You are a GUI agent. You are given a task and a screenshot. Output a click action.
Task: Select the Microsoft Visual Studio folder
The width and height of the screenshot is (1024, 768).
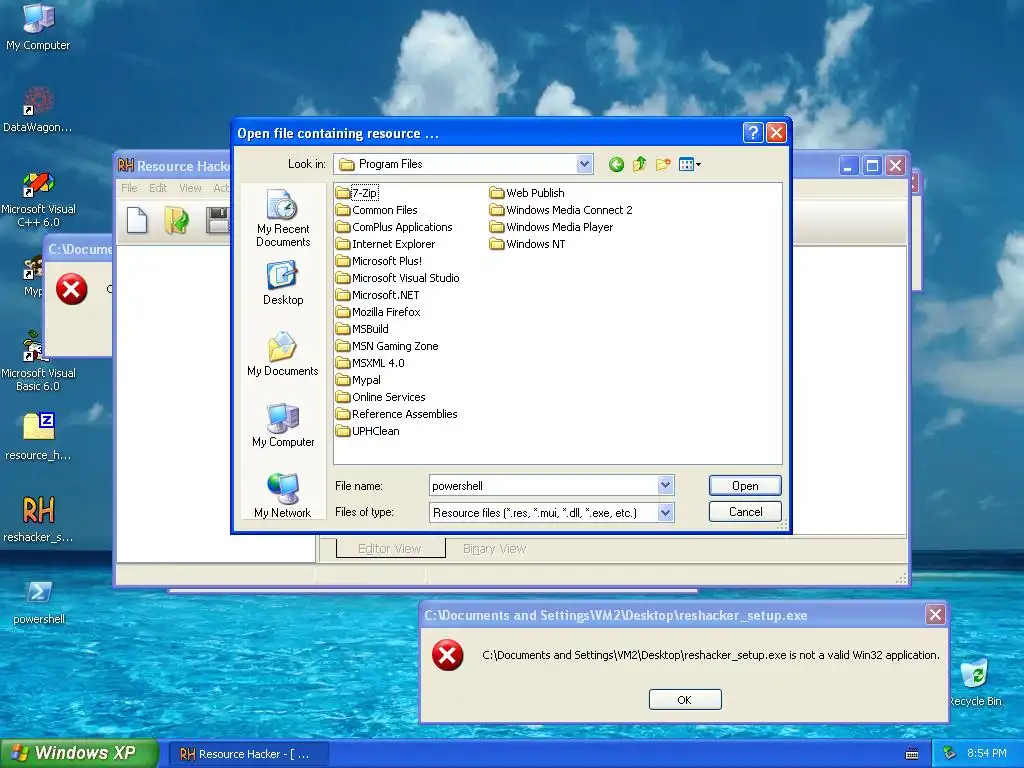click(x=398, y=278)
